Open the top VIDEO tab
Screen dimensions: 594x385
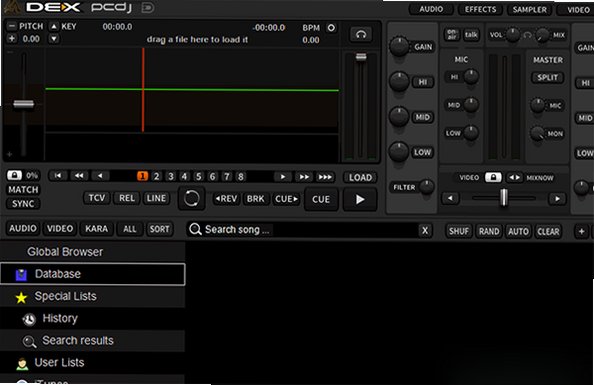[x=577, y=9]
